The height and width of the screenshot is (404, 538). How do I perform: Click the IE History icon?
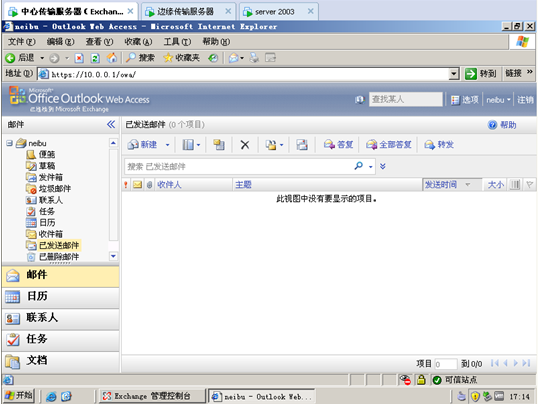click(213, 58)
